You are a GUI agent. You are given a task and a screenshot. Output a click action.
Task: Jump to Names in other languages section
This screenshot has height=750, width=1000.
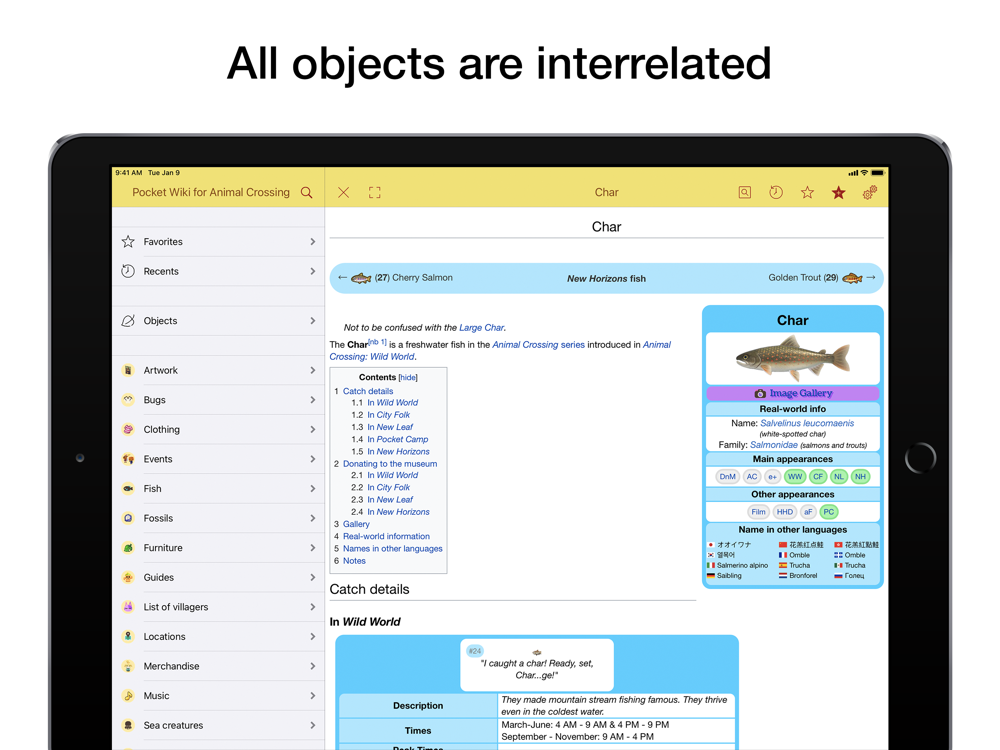coord(392,548)
